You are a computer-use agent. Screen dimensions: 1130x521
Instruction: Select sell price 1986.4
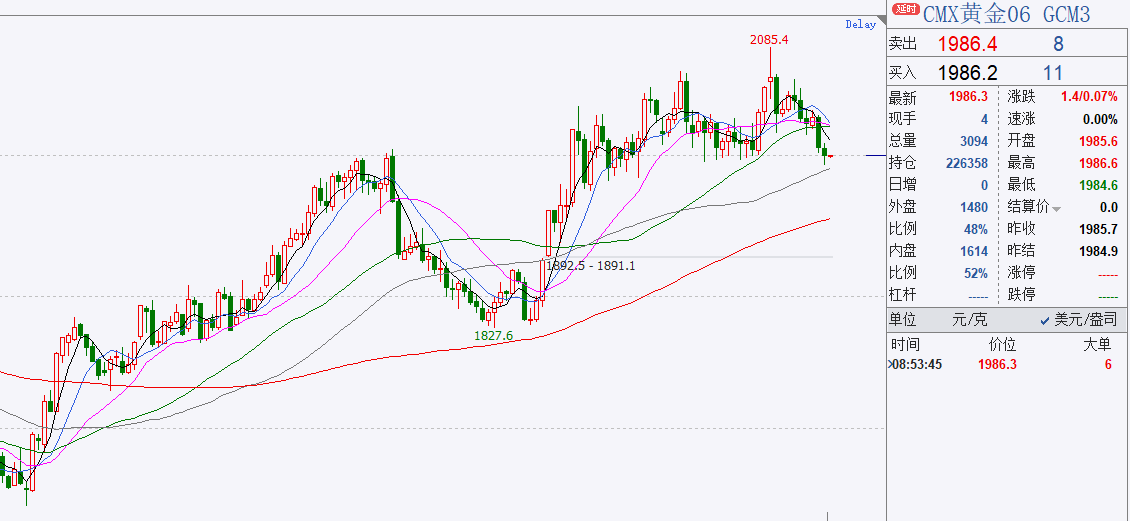click(x=967, y=44)
